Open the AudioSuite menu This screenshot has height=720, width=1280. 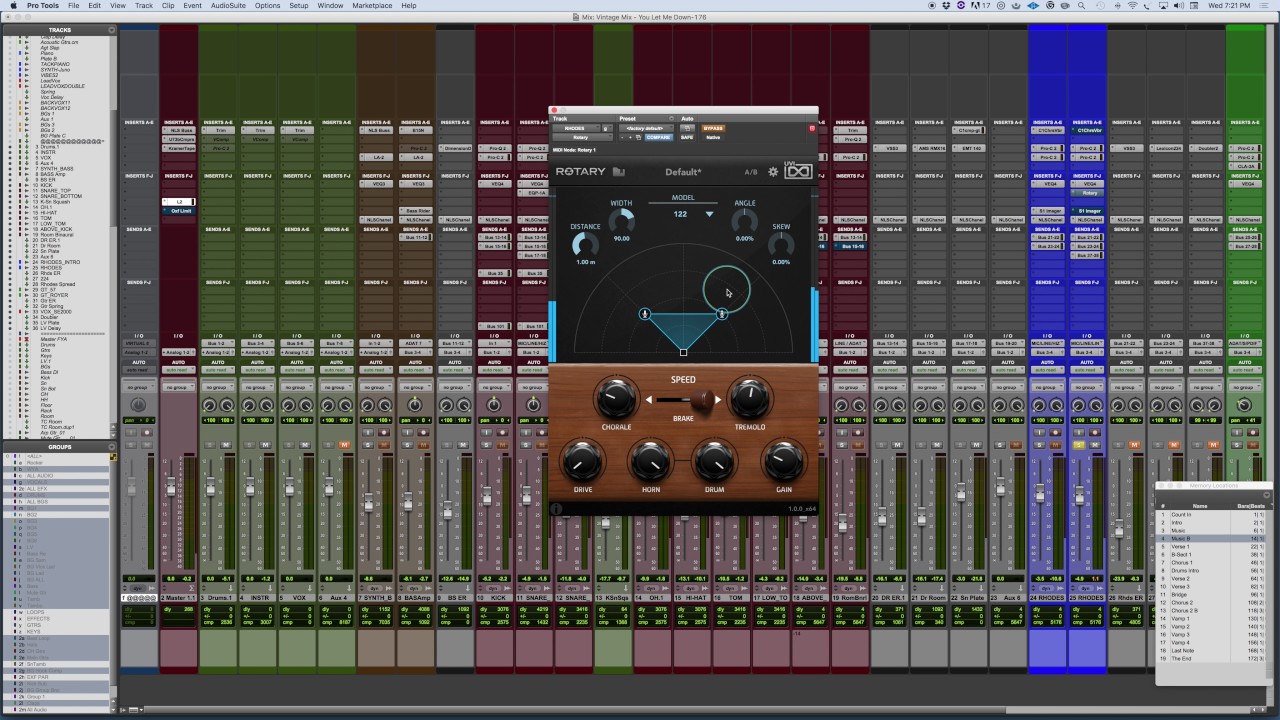coord(228,5)
